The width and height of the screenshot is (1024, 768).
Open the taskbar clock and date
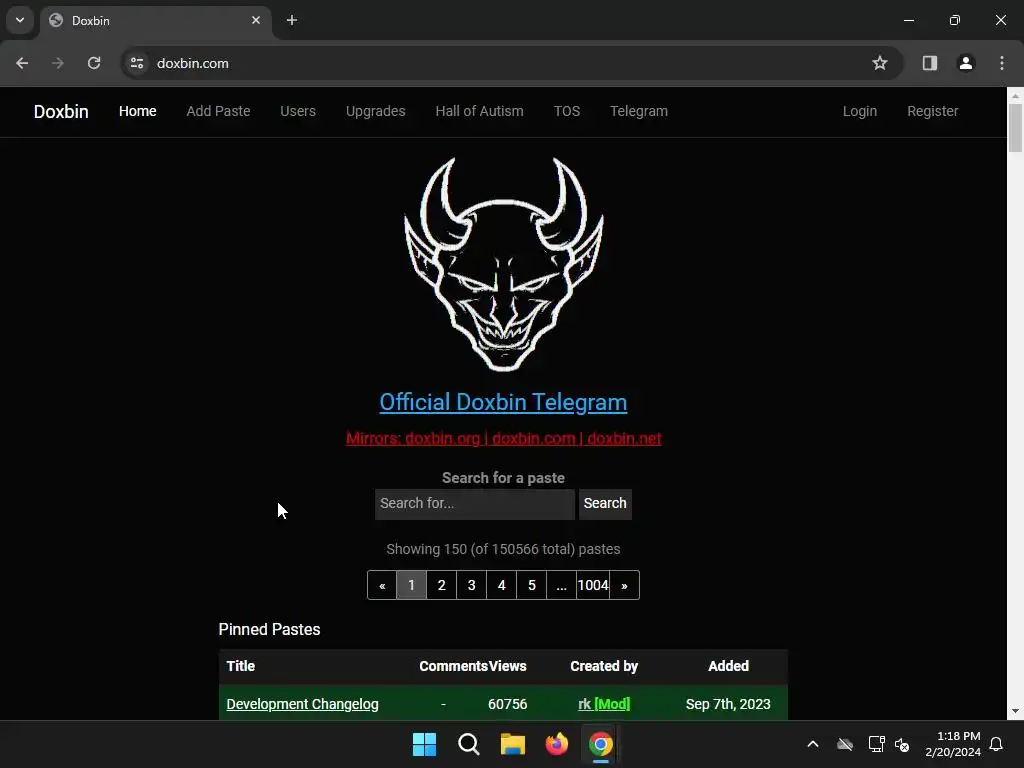click(953, 744)
